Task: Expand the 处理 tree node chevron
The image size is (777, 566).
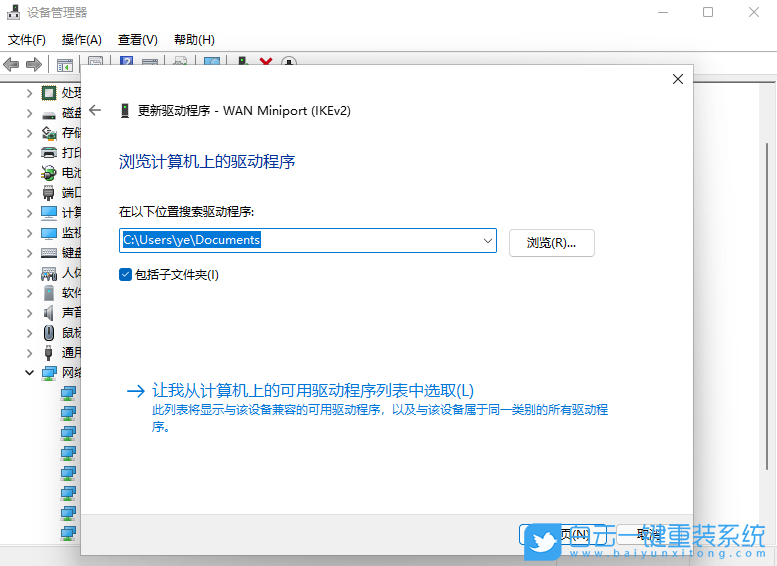Action: click(x=29, y=93)
